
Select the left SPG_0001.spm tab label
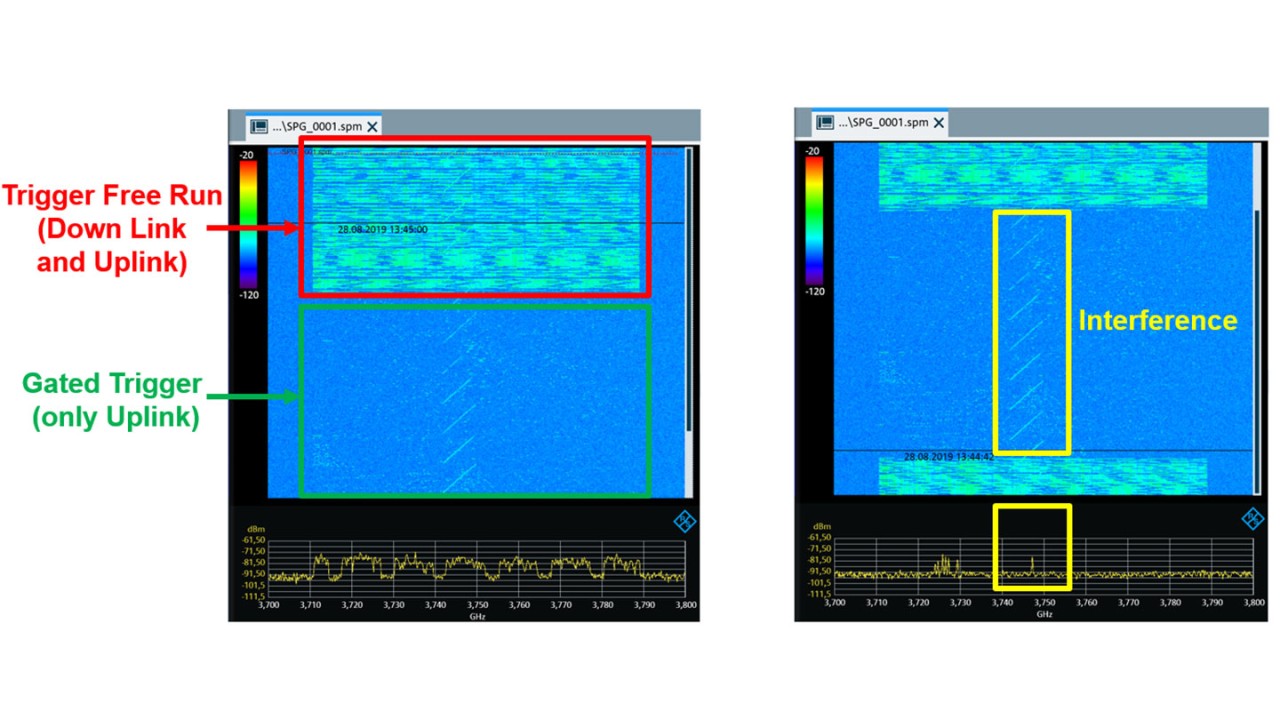(x=321, y=126)
